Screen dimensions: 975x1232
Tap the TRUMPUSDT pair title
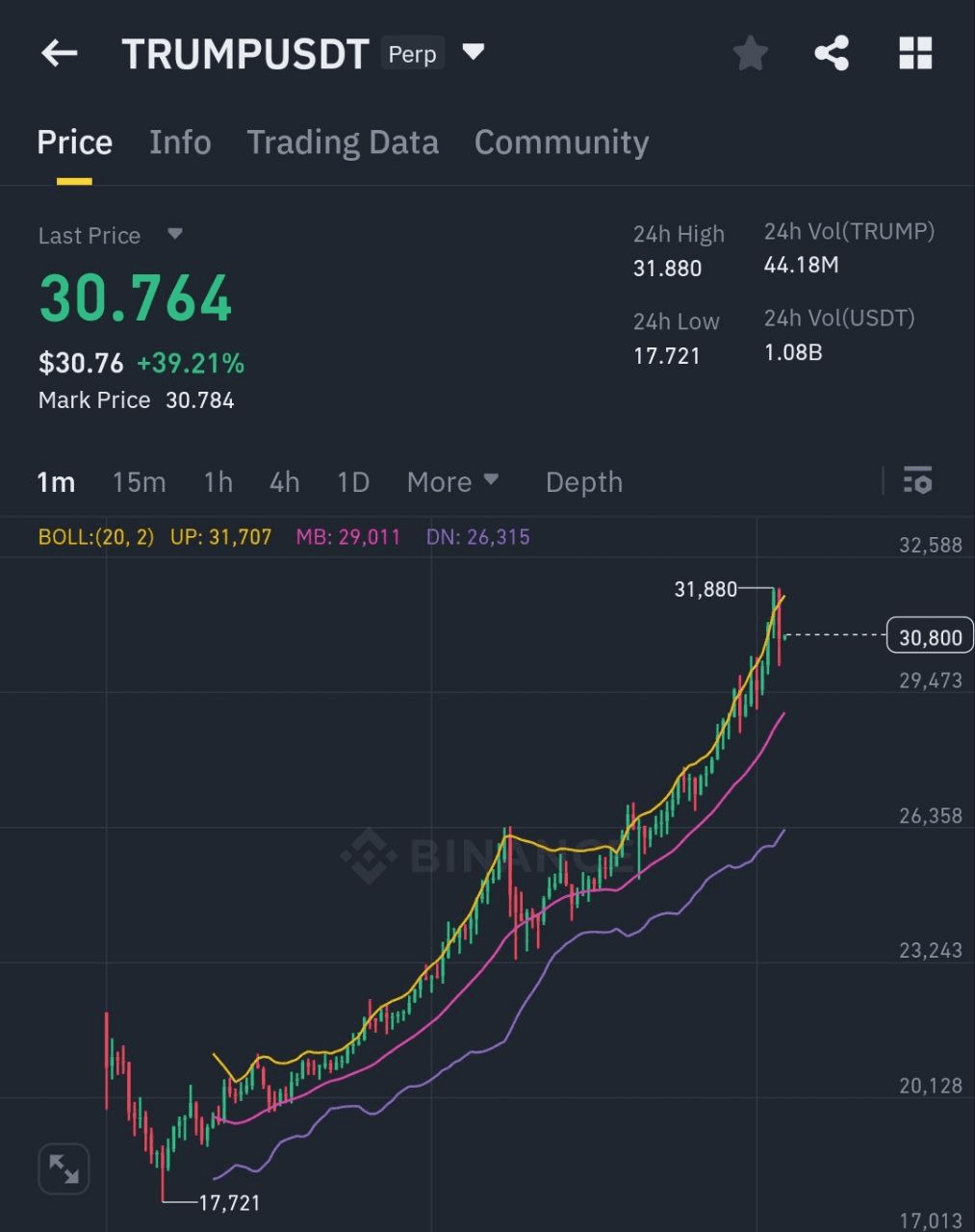245,54
